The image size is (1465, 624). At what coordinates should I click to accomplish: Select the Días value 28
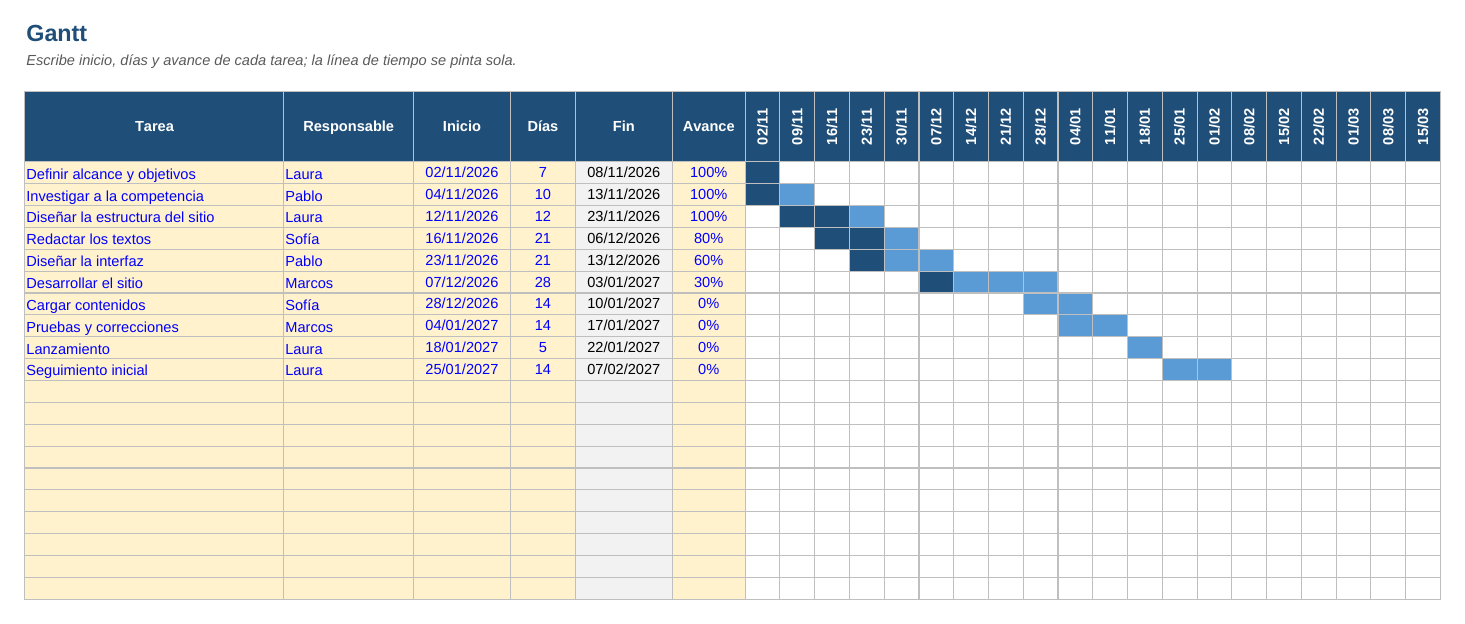click(543, 283)
